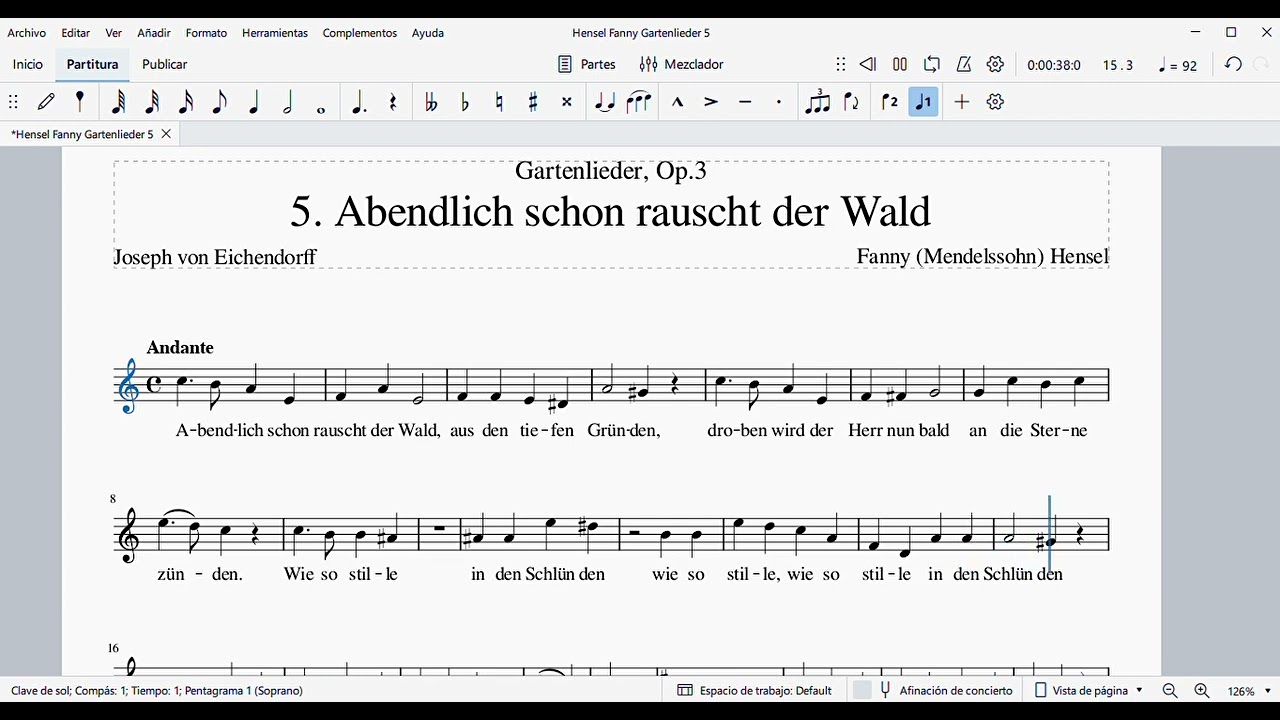Select the whole note duration
1280x720 pixels.
click(321, 109)
